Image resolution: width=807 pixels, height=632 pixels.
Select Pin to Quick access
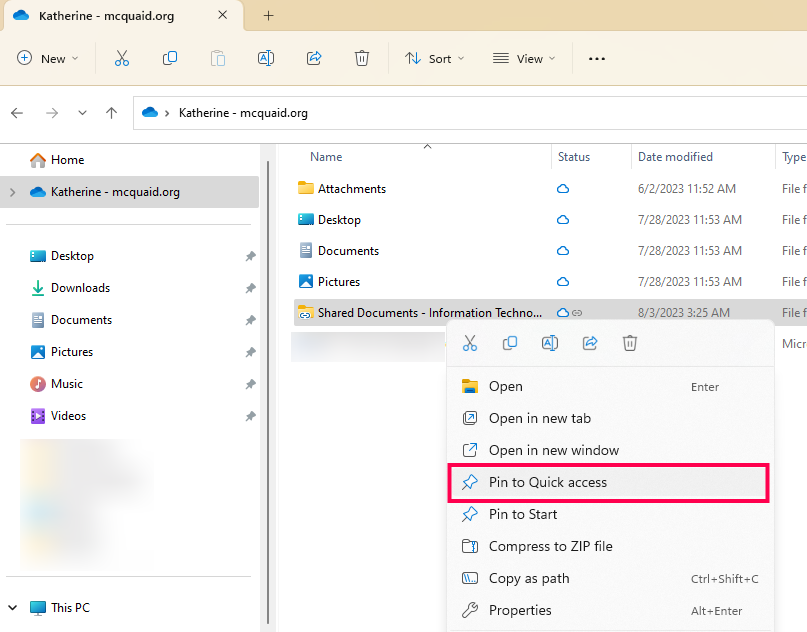609,482
